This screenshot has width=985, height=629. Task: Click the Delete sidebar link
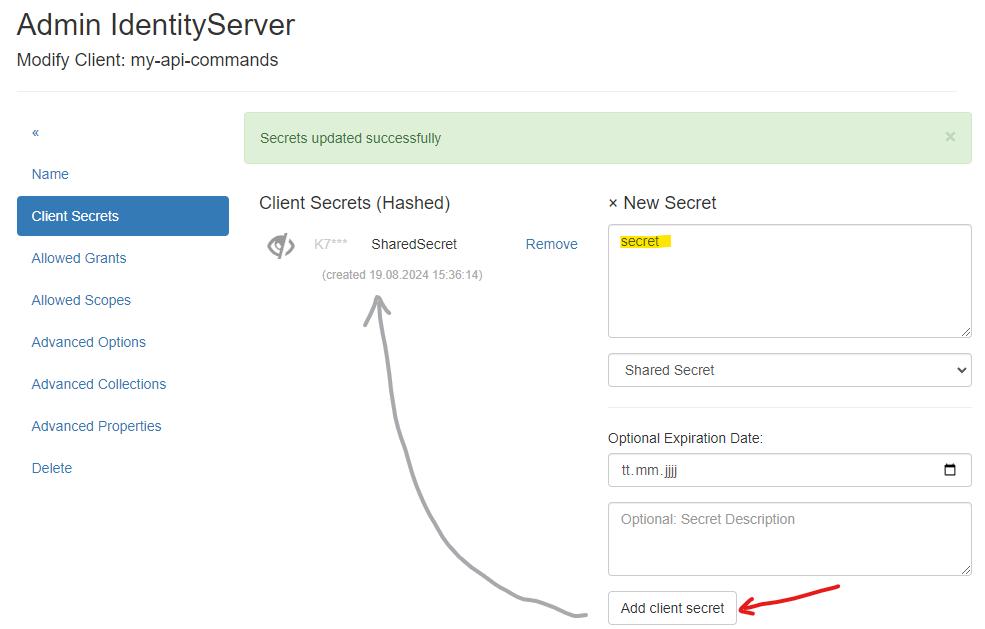(52, 468)
